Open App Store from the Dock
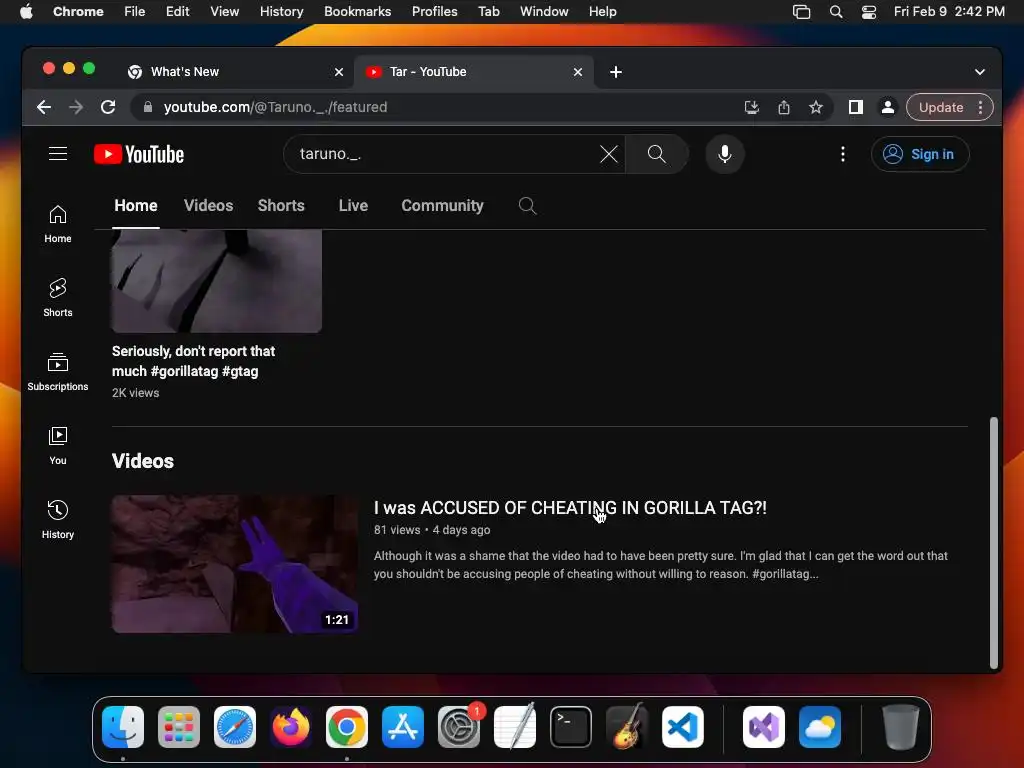Screen dimensions: 1024x768 point(403,727)
